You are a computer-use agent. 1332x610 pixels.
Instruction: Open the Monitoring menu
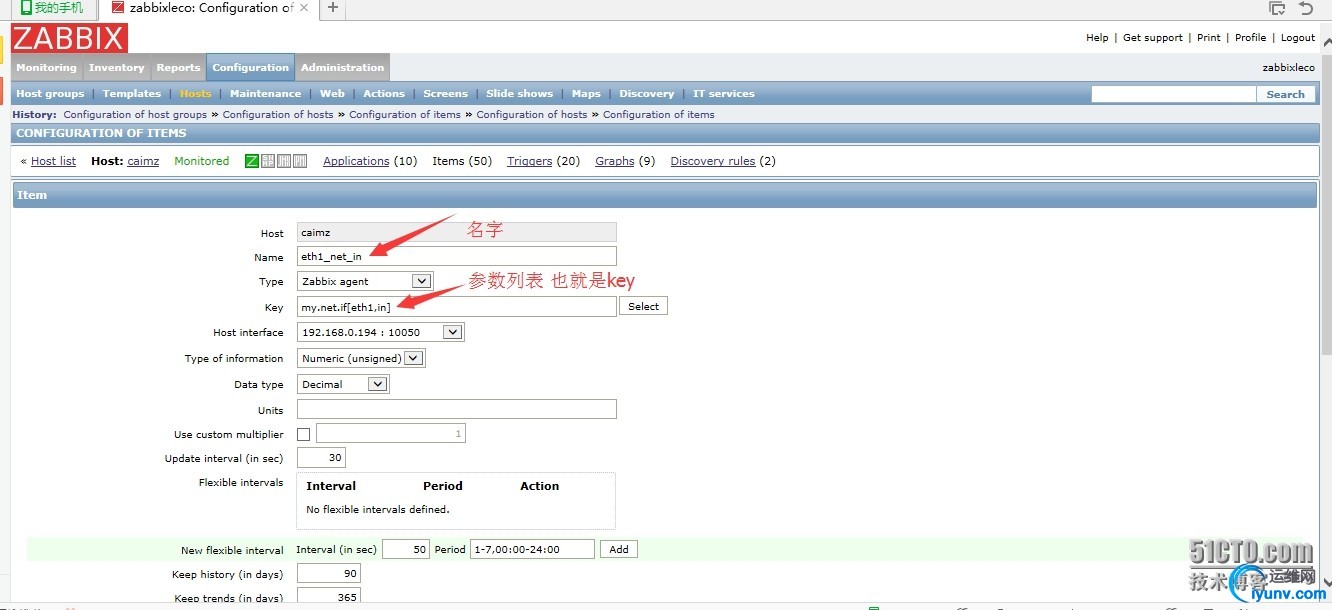pos(46,68)
